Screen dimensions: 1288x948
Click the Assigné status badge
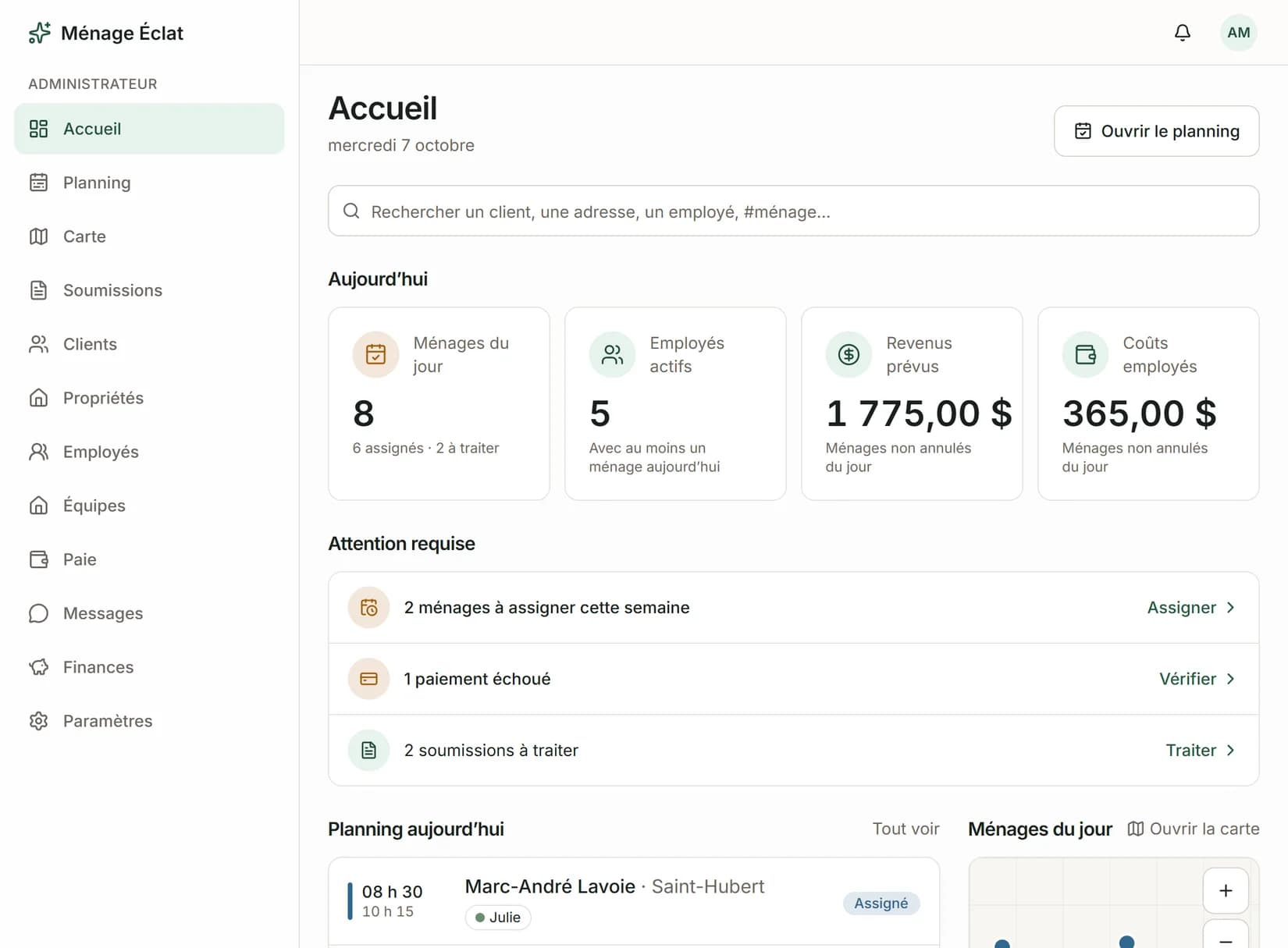881,904
